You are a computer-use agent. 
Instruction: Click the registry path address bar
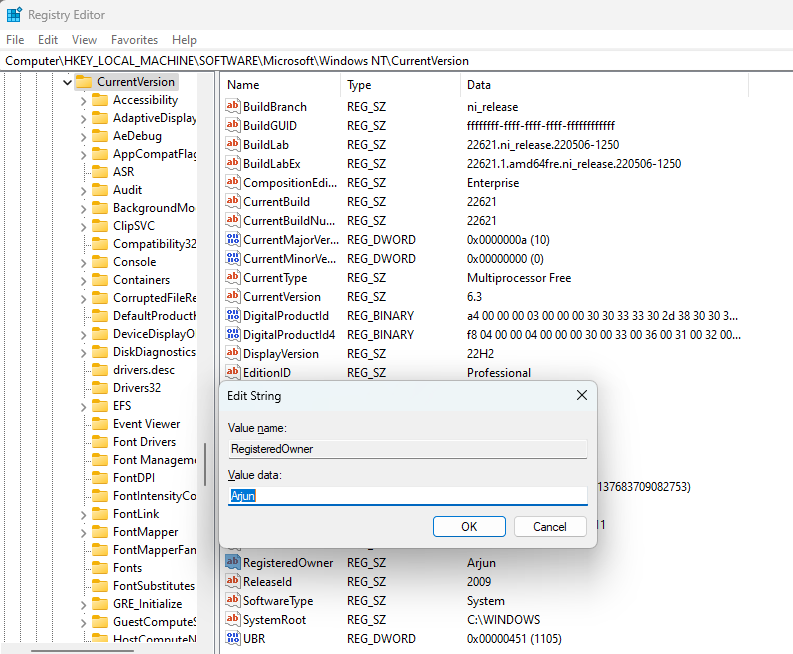pyautogui.click(x=396, y=61)
